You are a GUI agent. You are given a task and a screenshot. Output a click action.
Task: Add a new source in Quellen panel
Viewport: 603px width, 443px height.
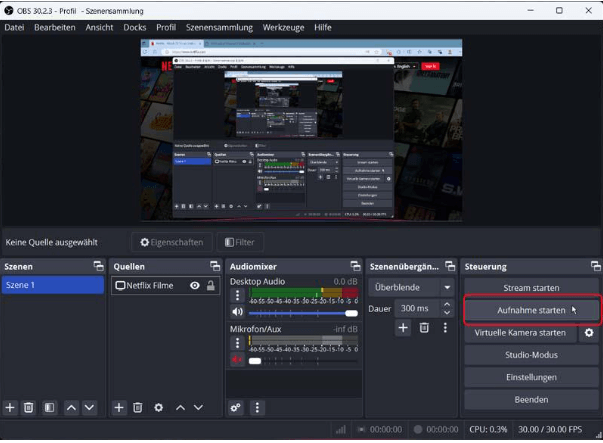point(119,407)
